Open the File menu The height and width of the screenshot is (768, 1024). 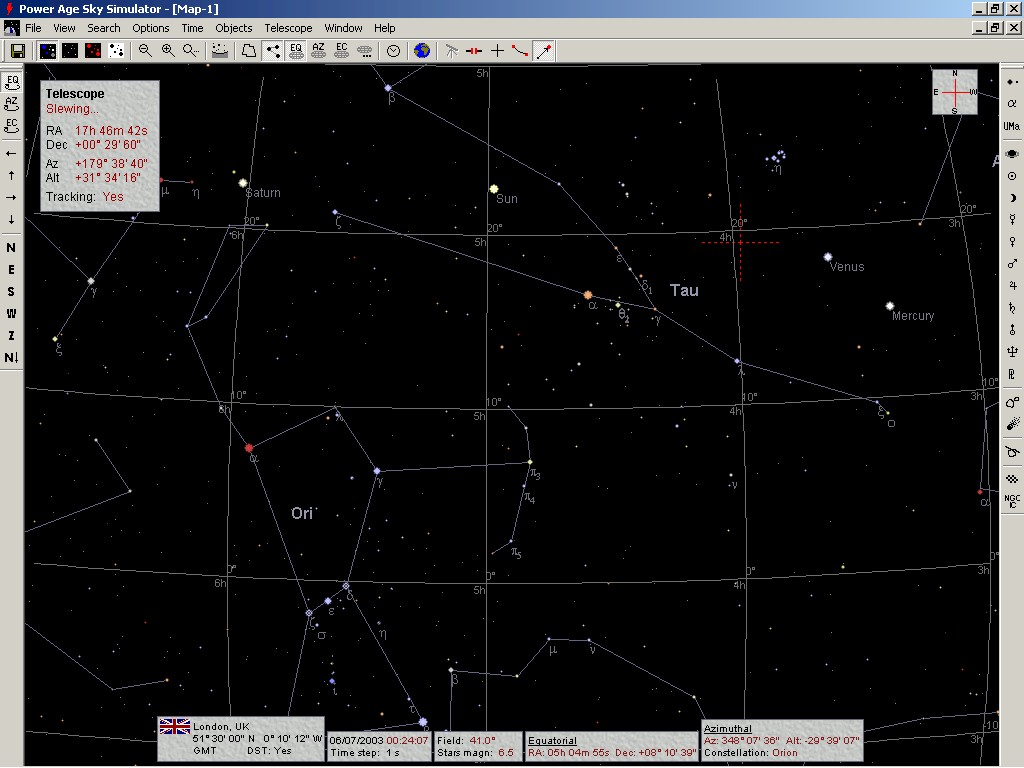(x=33, y=28)
